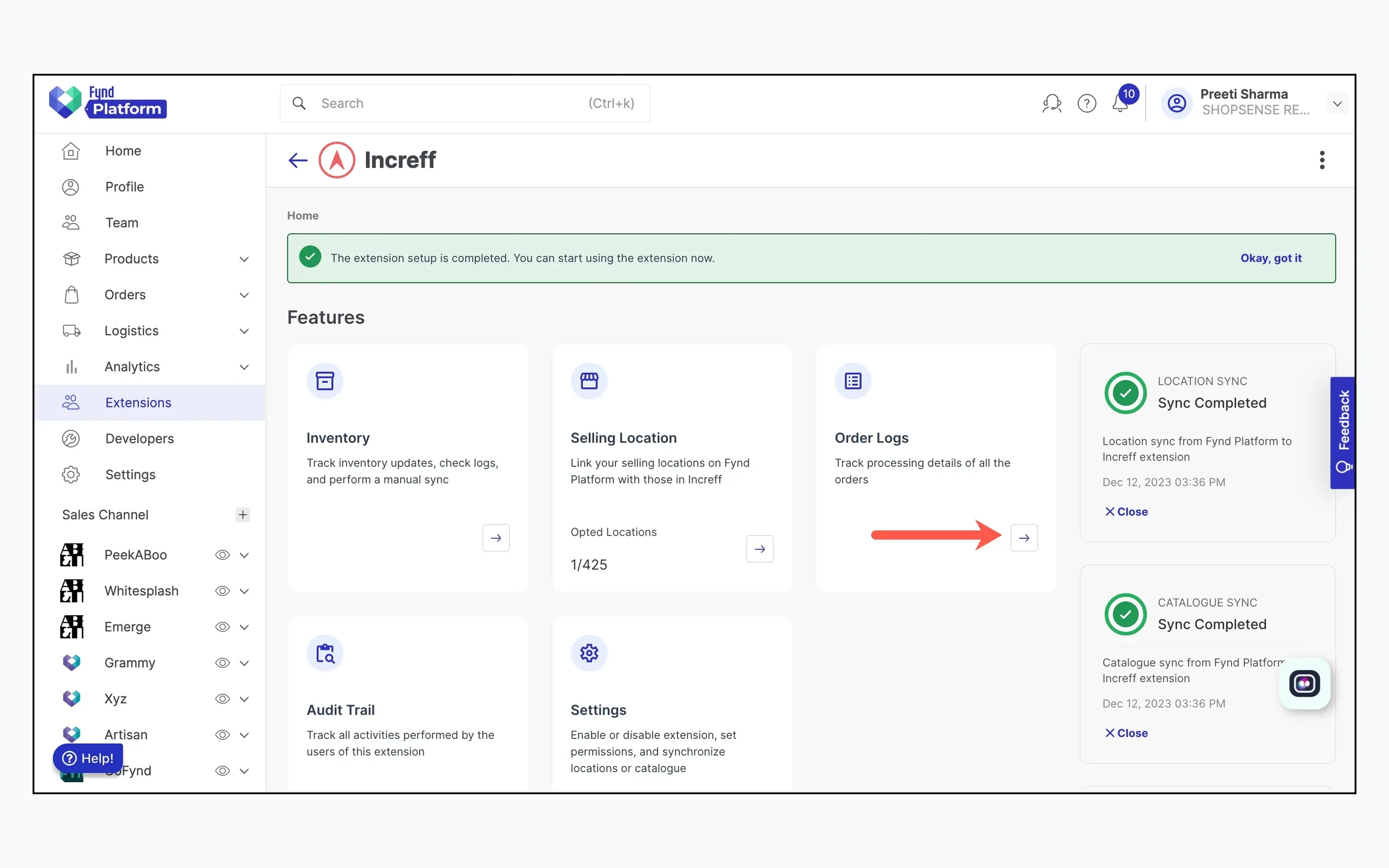
Task: Click the Inventory archive box icon
Action: [x=325, y=381]
